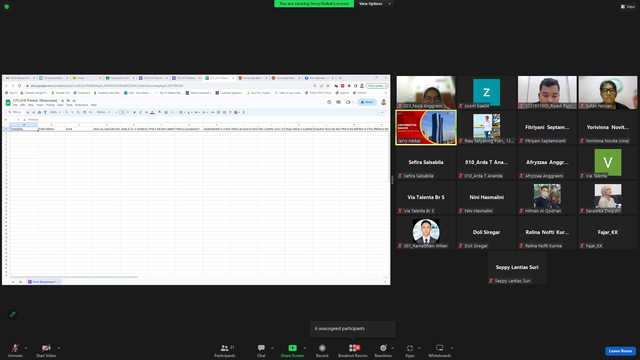Select the Hilman Al Qodrian tile
The height and width of the screenshot is (360, 640).
[x=547, y=198]
